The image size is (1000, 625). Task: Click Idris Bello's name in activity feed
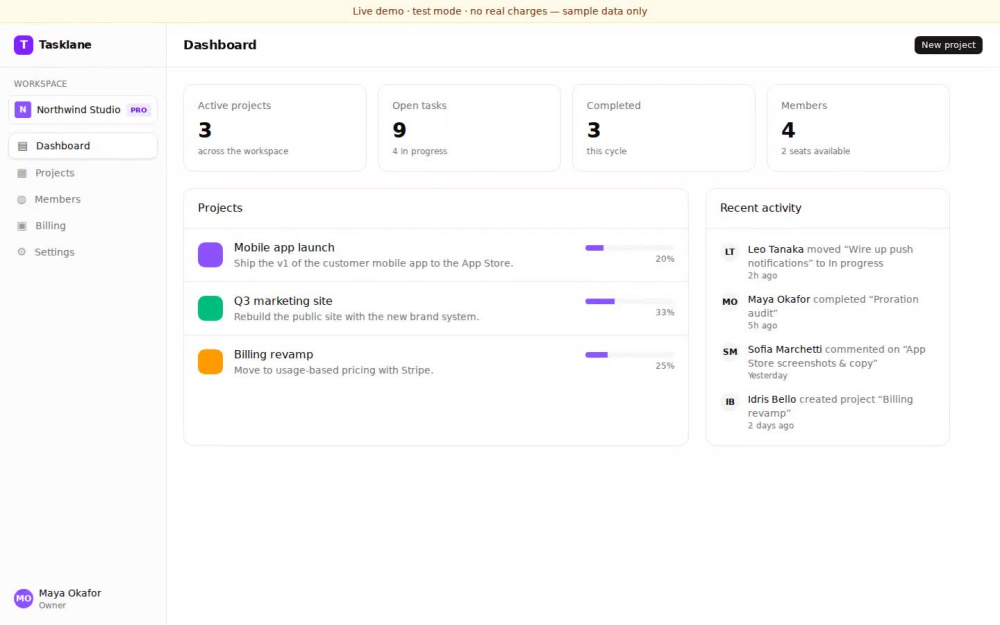click(x=772, y=399)
